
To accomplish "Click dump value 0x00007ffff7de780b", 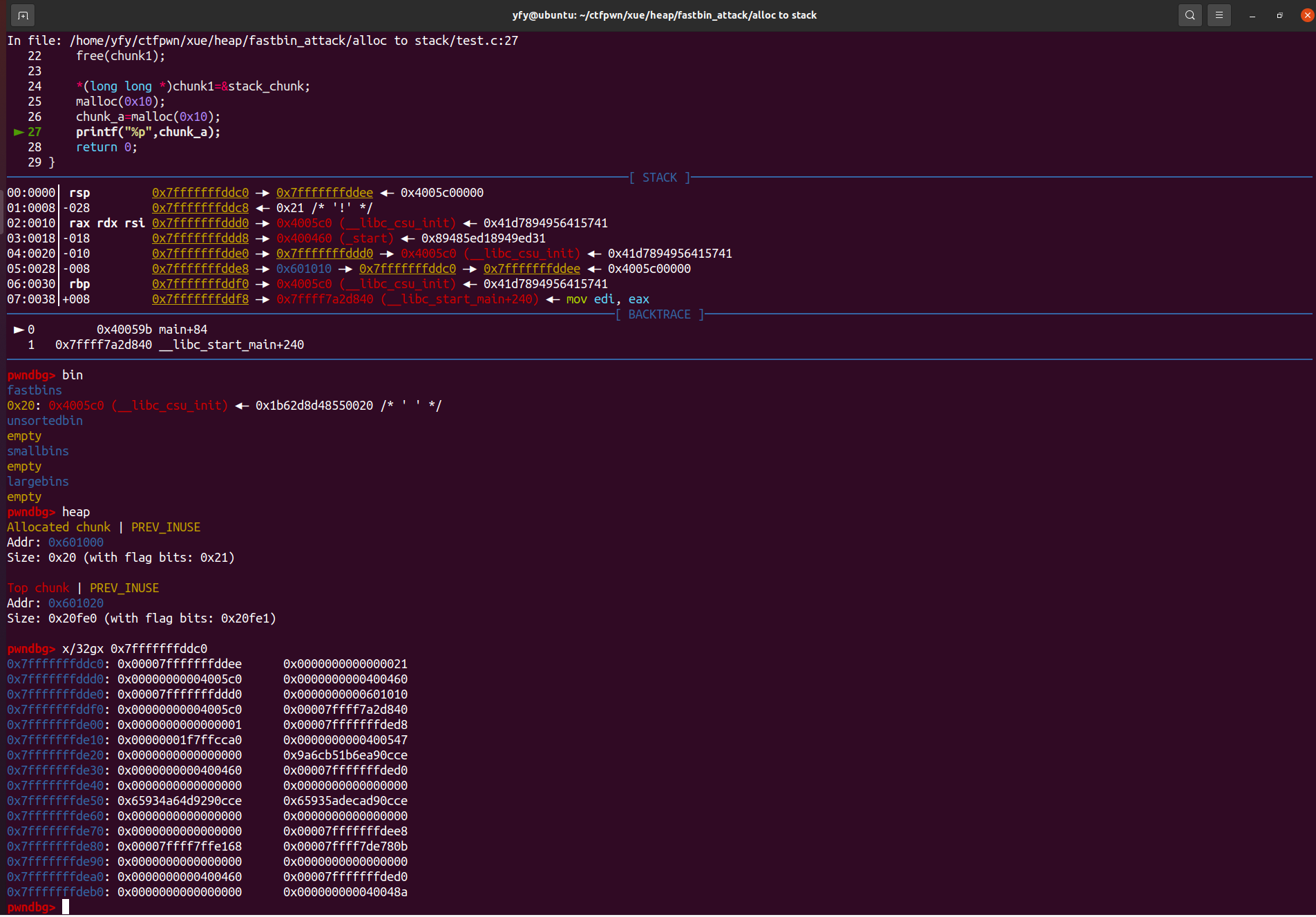I will (x=345, y=847).
